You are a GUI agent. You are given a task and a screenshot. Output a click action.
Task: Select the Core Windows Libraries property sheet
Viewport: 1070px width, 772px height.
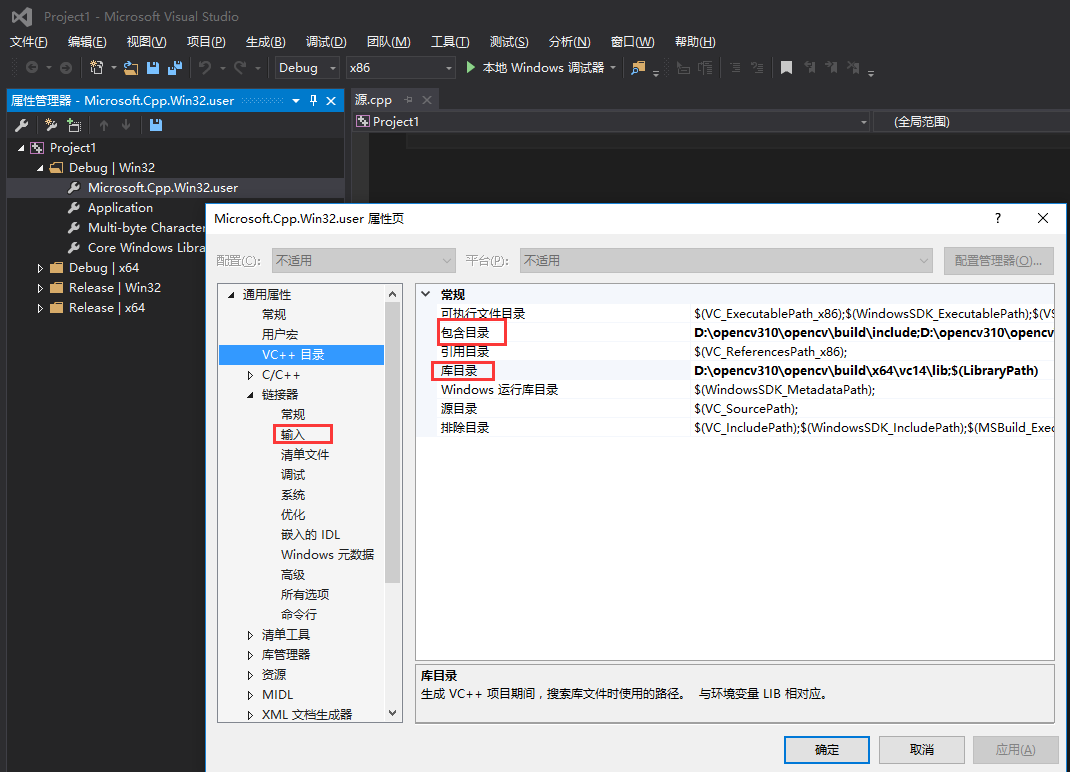(x=146, y=248)
